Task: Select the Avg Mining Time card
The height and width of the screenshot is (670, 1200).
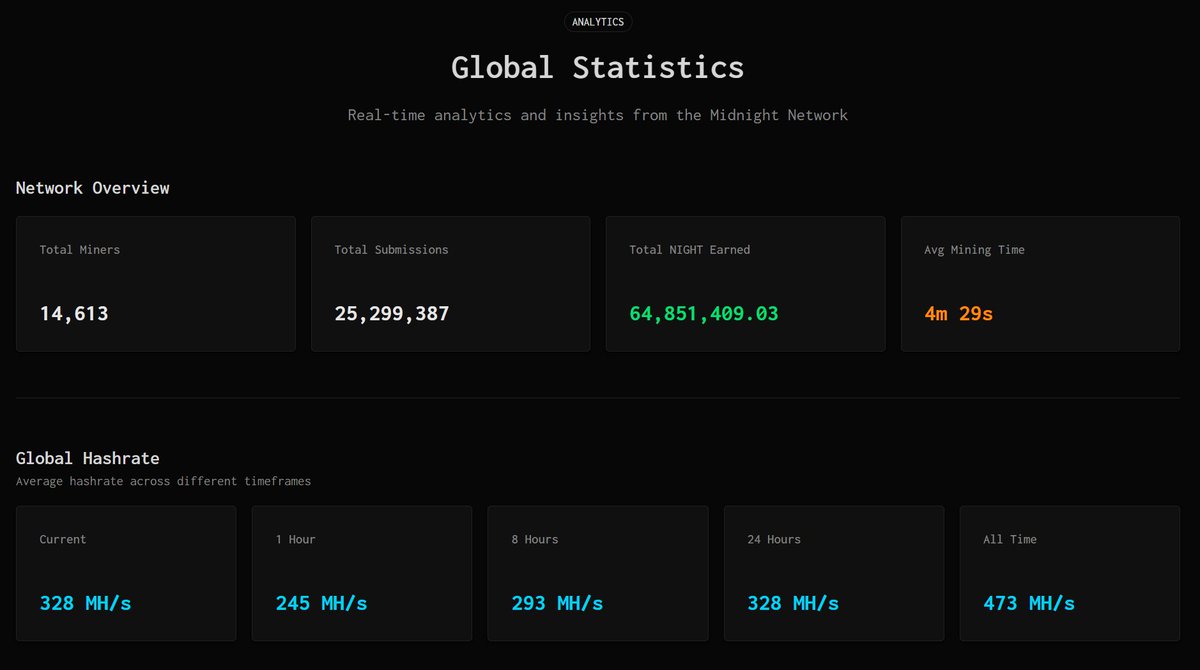Action: (1040, 283)
